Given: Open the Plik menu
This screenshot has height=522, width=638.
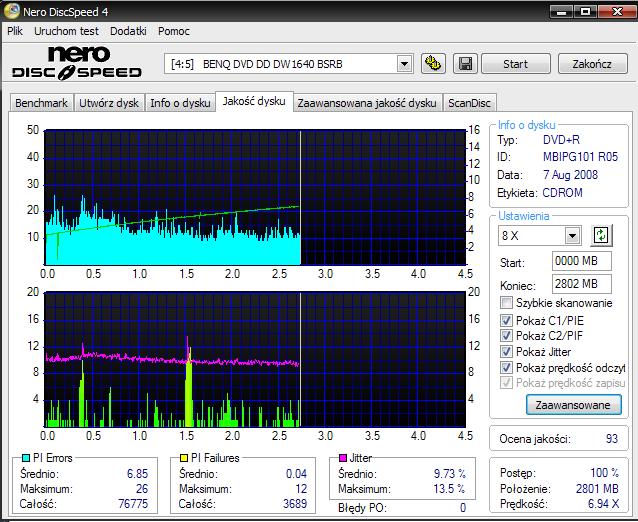Looking at the screenshot, I should click(x=15, y=31).
